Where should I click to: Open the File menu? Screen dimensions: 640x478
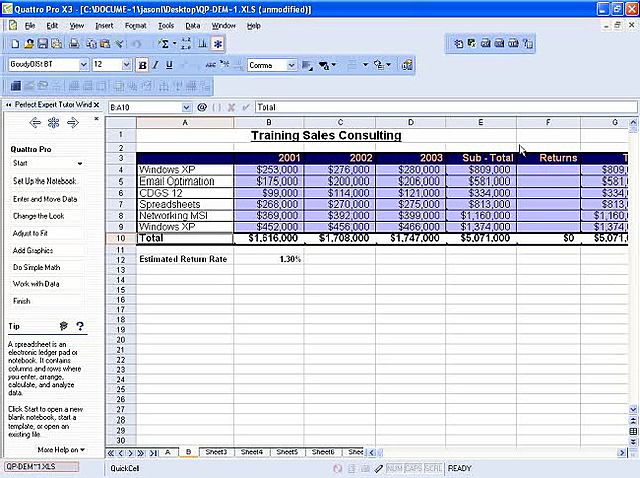30,26
